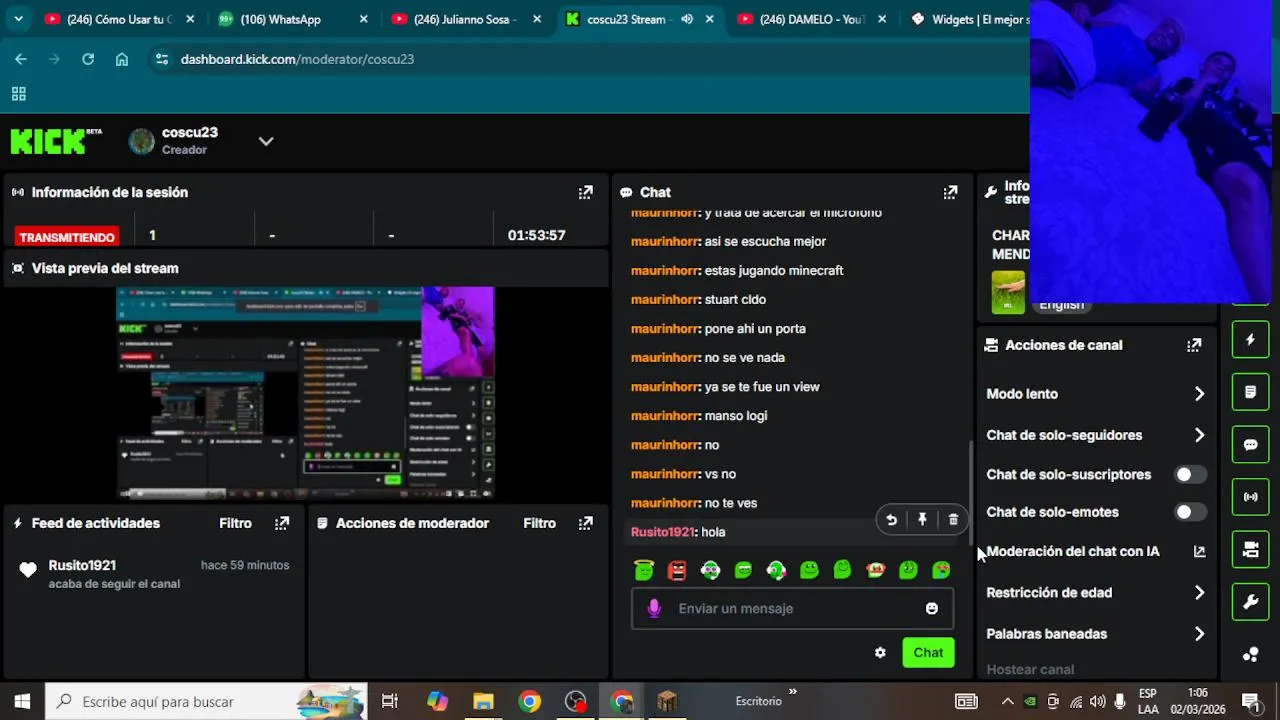Pin Rusito1921's hola message
This screenshot has height=720, width=1280.
(922, 520)
